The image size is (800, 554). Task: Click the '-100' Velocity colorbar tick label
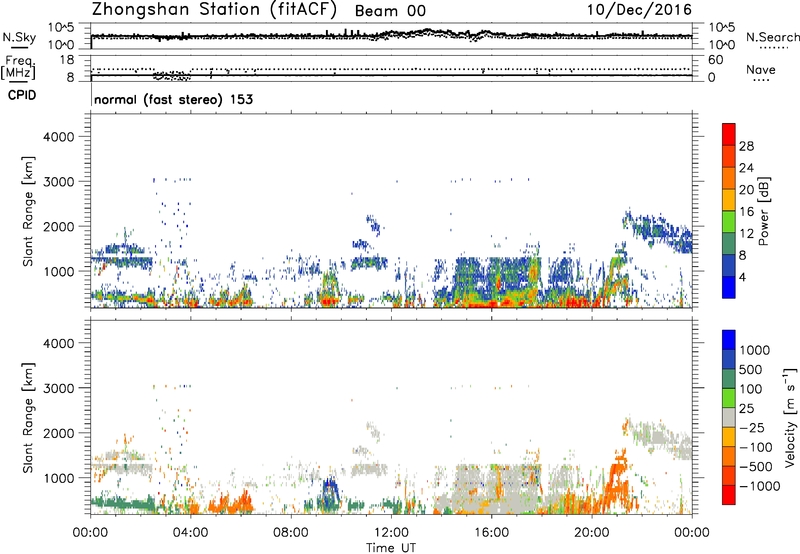point(756,447)
